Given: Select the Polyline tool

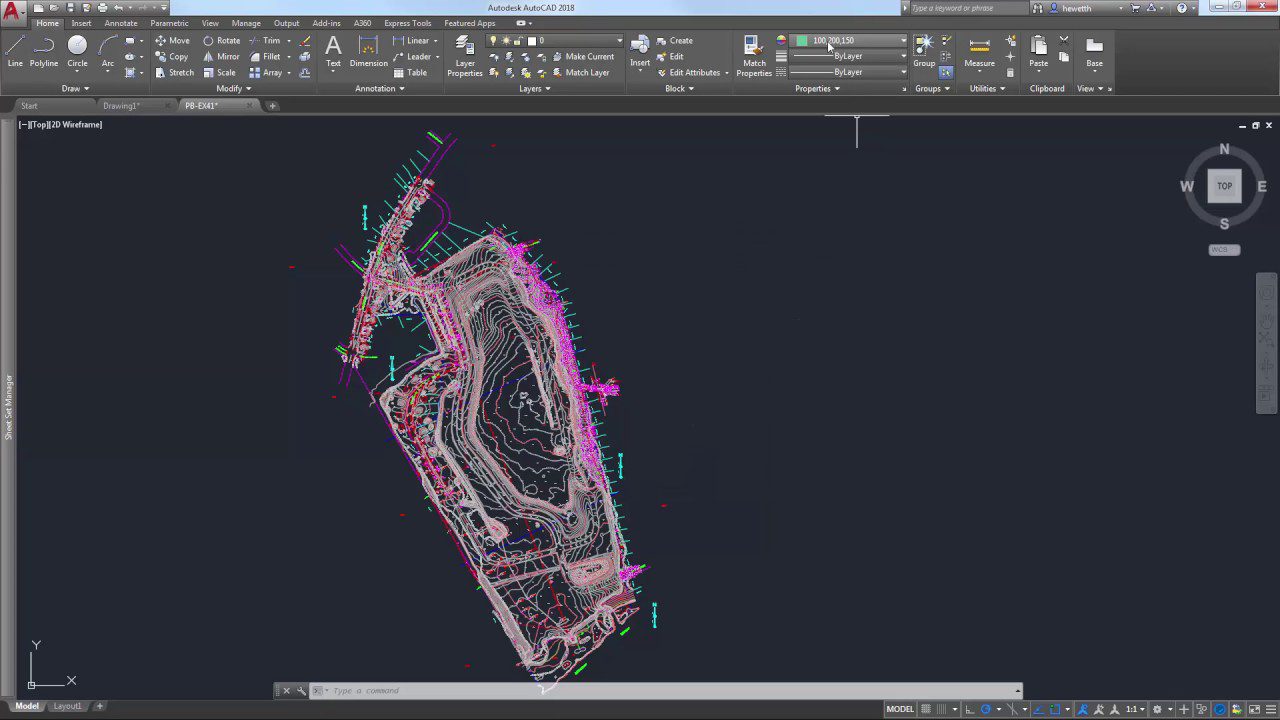Looking at the screenshot, I should pos(44,50).
